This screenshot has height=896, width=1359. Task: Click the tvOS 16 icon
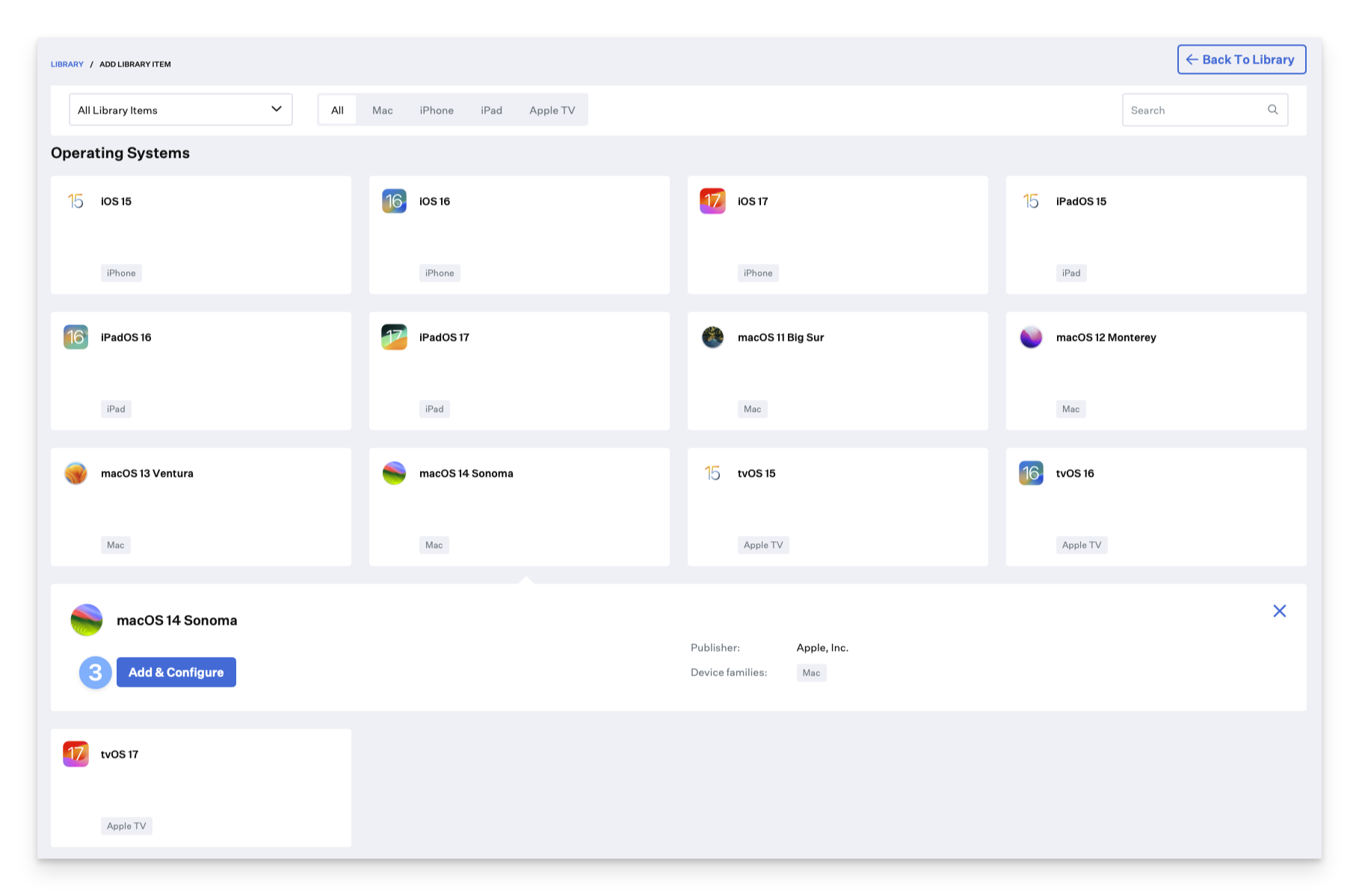coord(1031,473)
